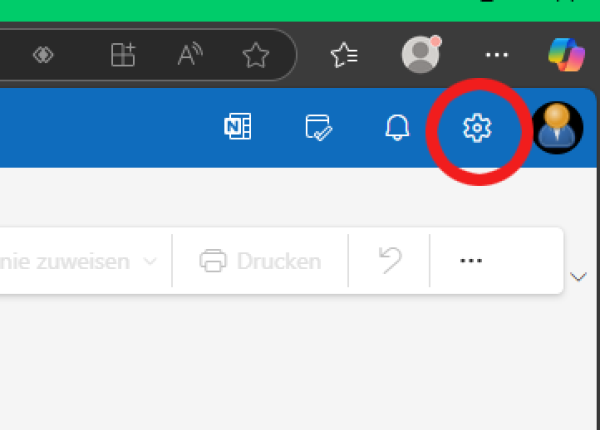
Task: Click the zuweisen button label
Action: (65, 262)
